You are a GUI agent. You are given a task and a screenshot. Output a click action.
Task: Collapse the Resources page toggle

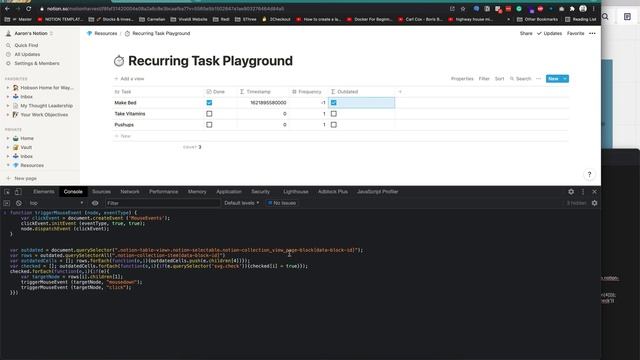(8, 165)
